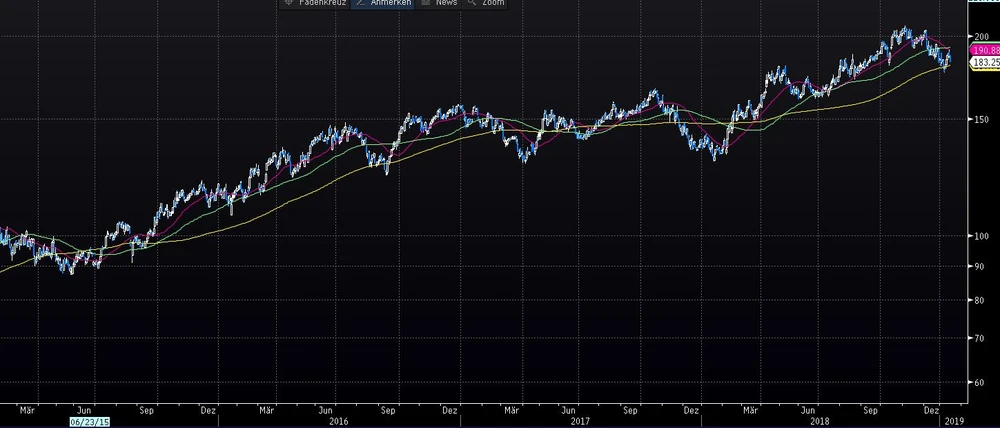This screenshot has height=428, width=1000.
Task: Click the 80 price axis label
Action: click(981, 300)
